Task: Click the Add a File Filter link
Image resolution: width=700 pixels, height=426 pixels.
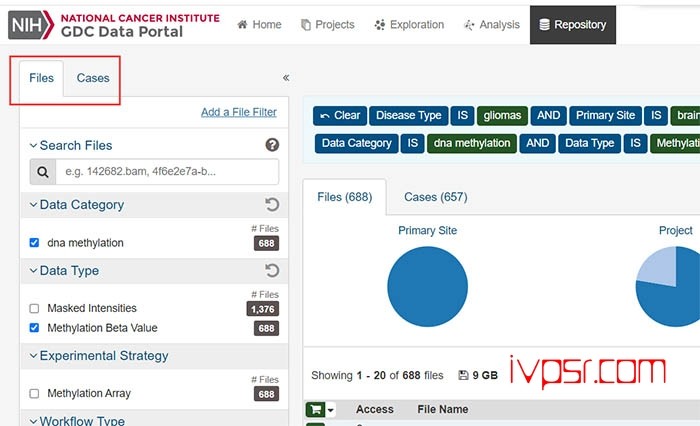Action: (239, 112)
